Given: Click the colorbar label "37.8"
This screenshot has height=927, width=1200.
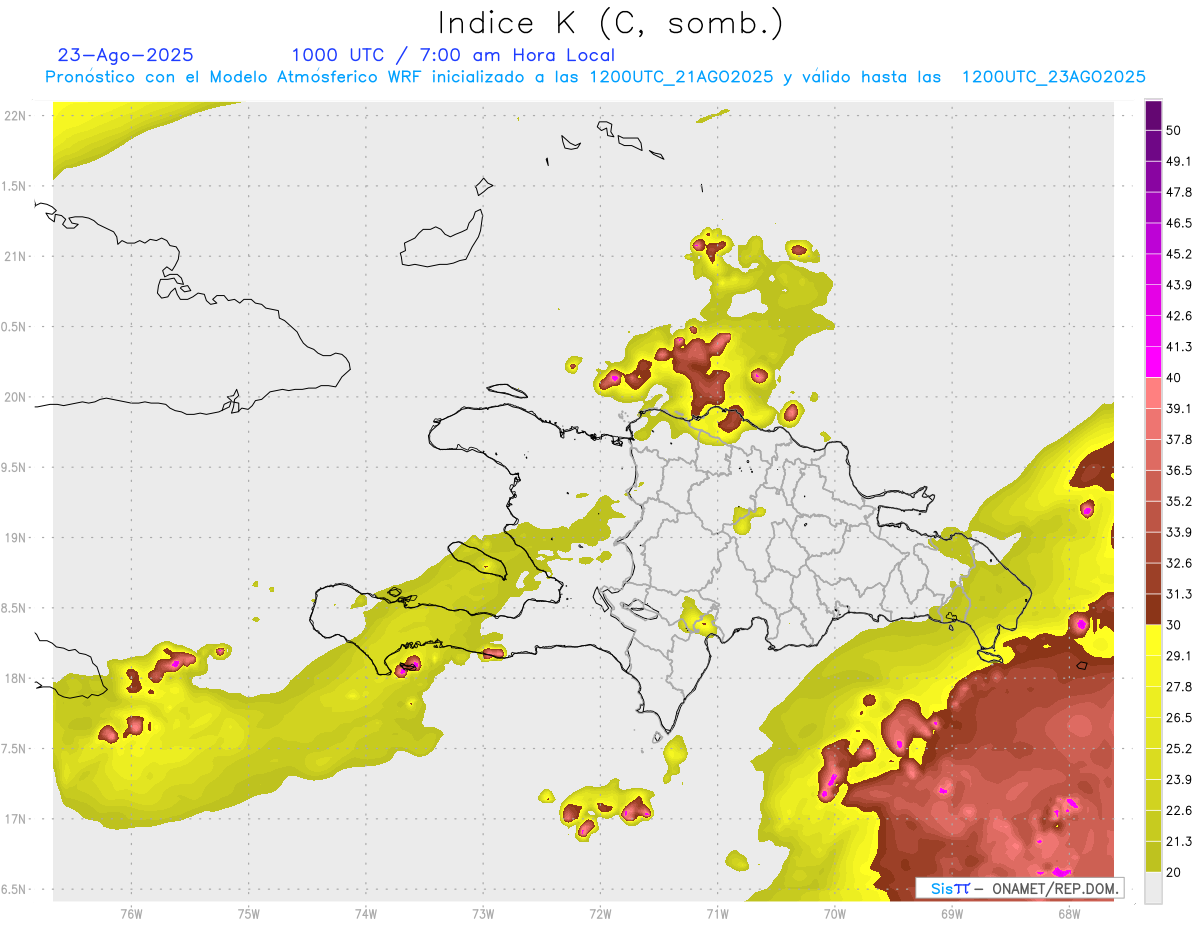Looking at the screenshot, I should click(1179, 439).
